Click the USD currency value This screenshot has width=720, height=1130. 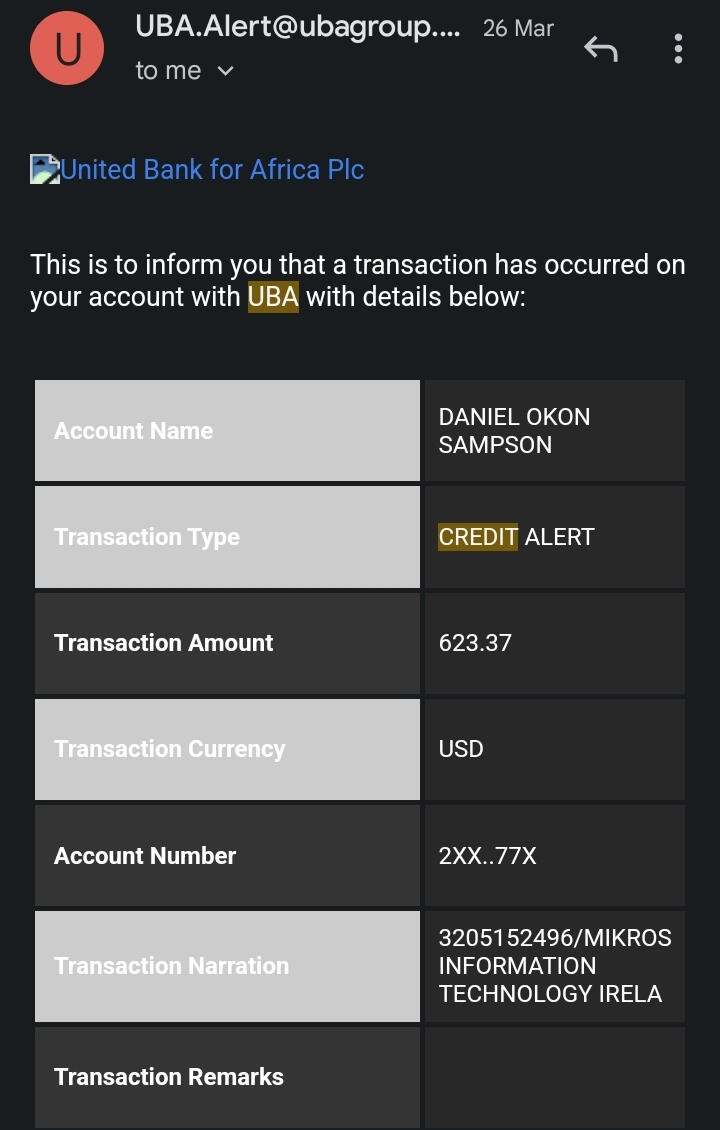coord(461,749)
